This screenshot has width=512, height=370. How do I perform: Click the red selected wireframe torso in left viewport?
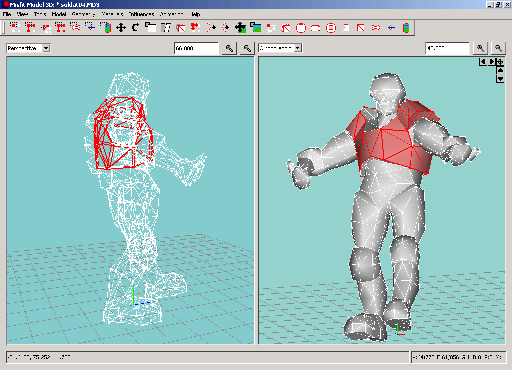pos(123,133)
